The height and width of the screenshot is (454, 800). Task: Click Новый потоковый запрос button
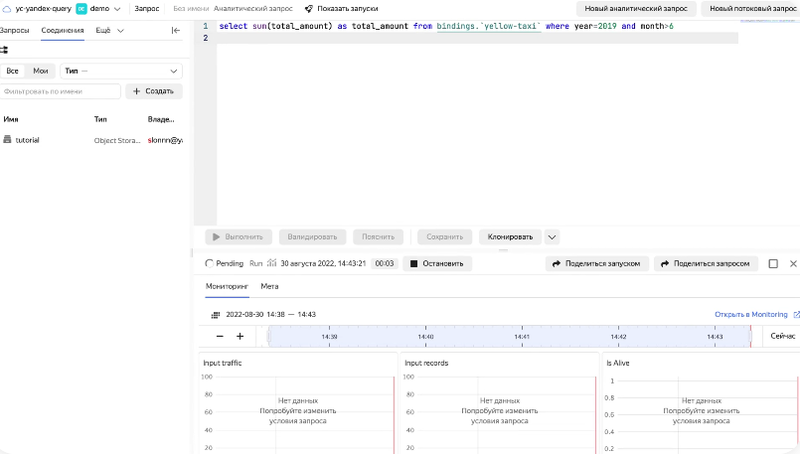click(753, 9)
